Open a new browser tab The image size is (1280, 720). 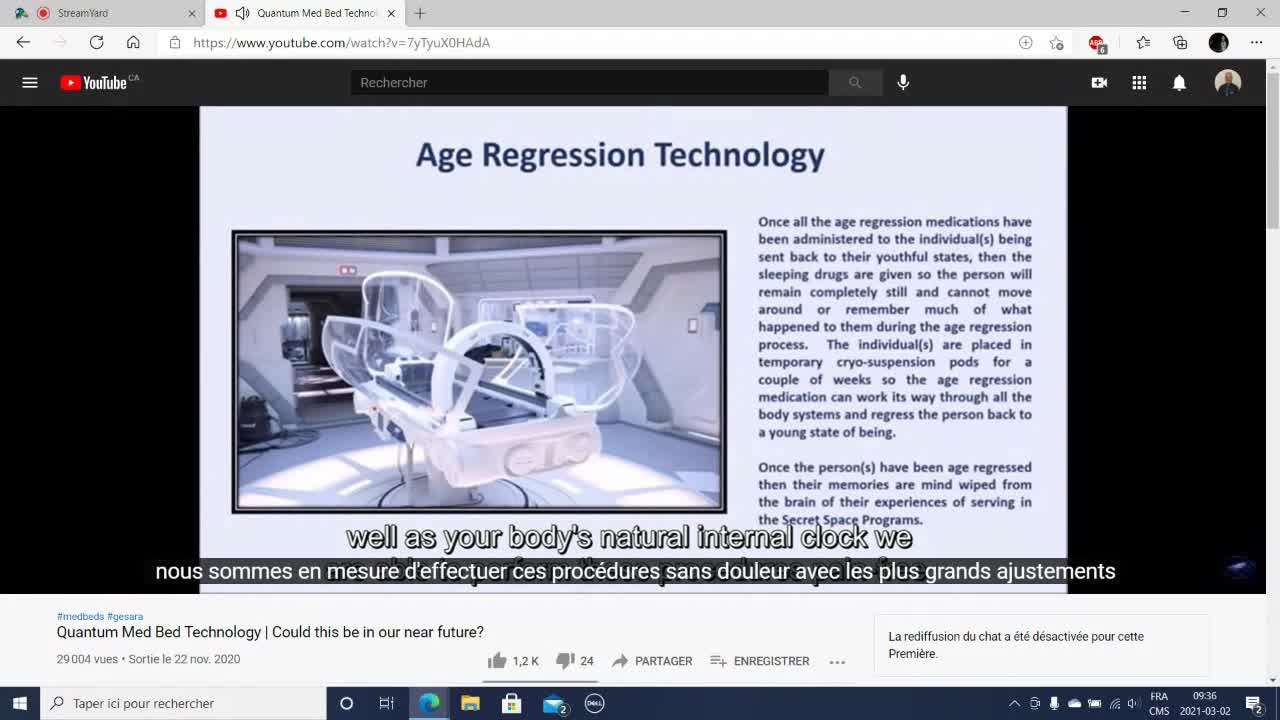coord(420,13)
